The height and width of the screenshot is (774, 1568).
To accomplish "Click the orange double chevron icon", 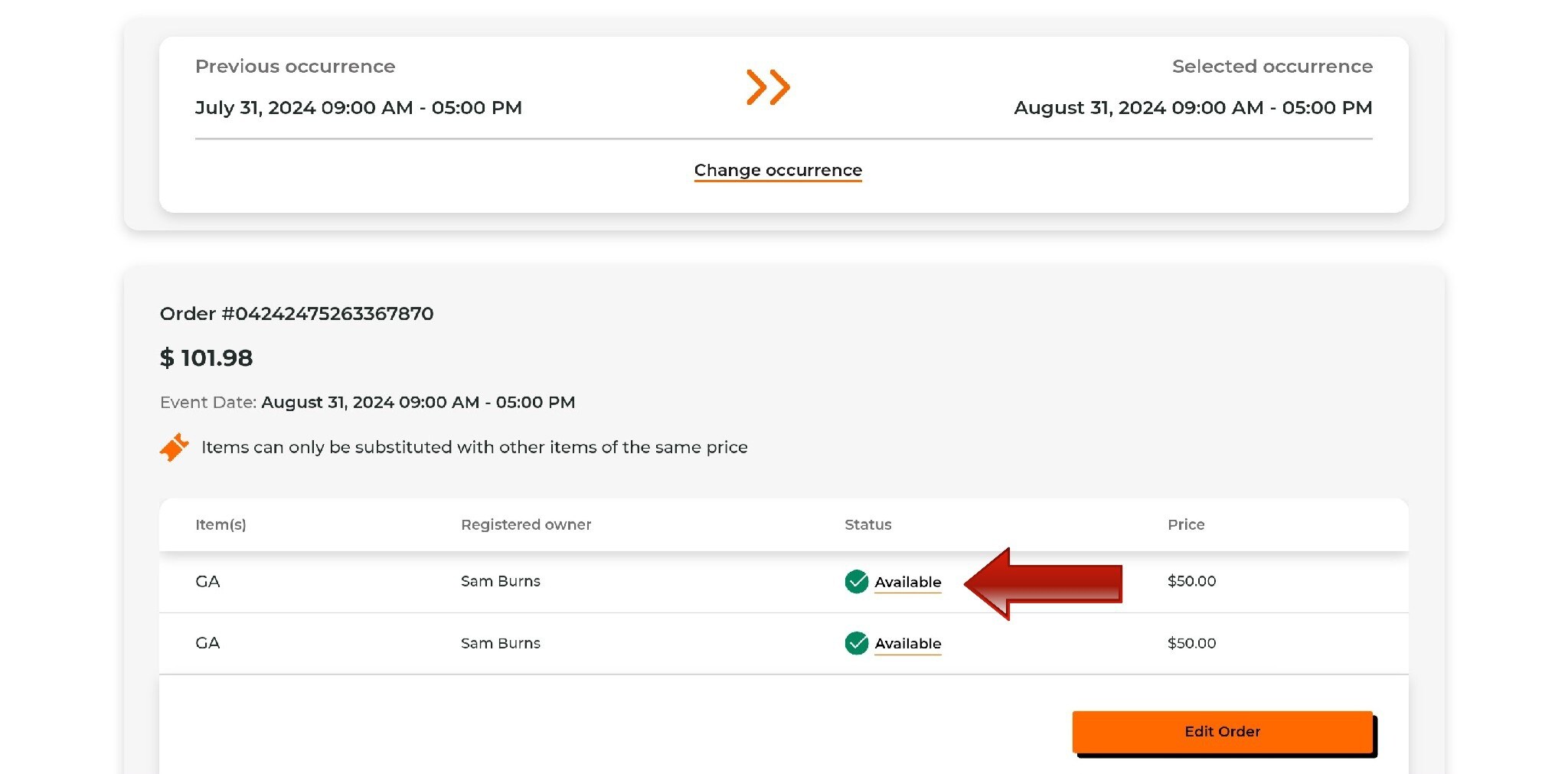I will (768, 87).
